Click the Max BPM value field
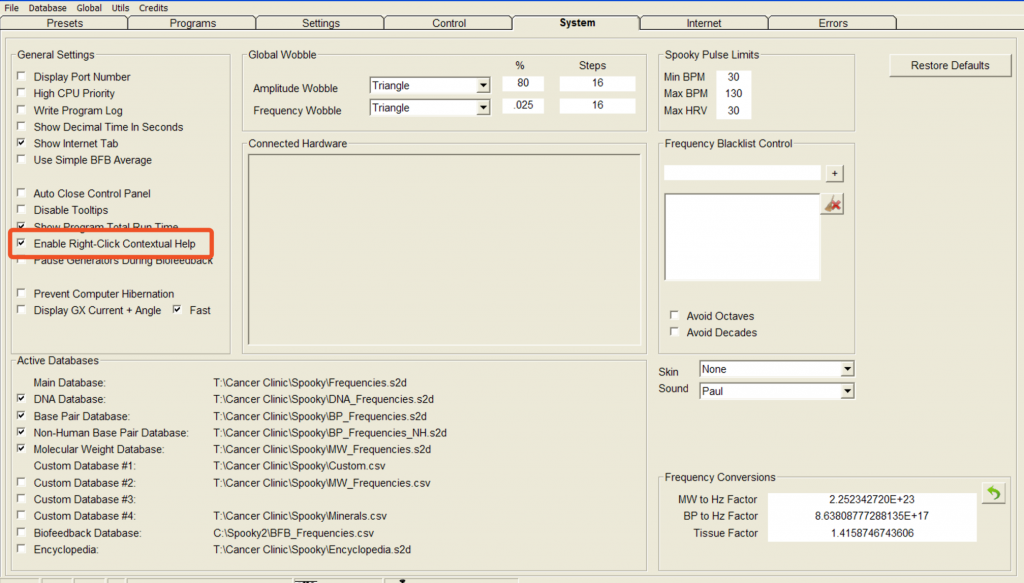The height and width of the screenshot is (583, 1024). pos(733,94)
